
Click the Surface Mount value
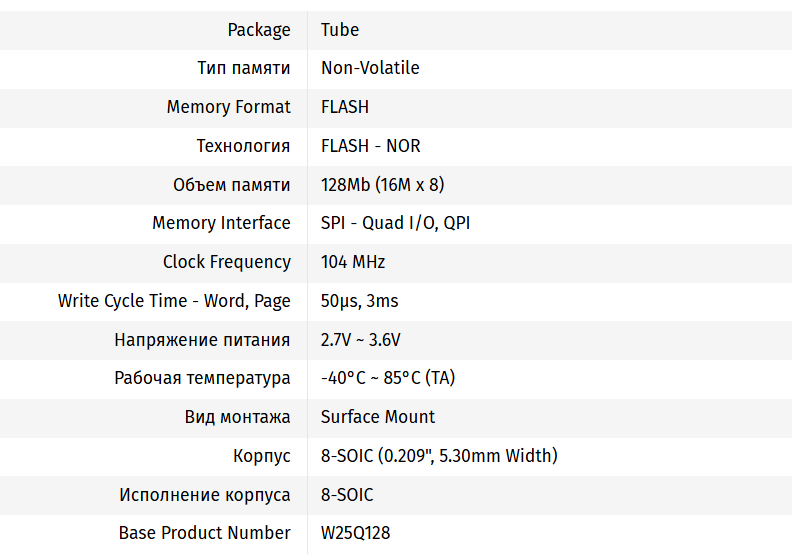click(x=378, y=417)
